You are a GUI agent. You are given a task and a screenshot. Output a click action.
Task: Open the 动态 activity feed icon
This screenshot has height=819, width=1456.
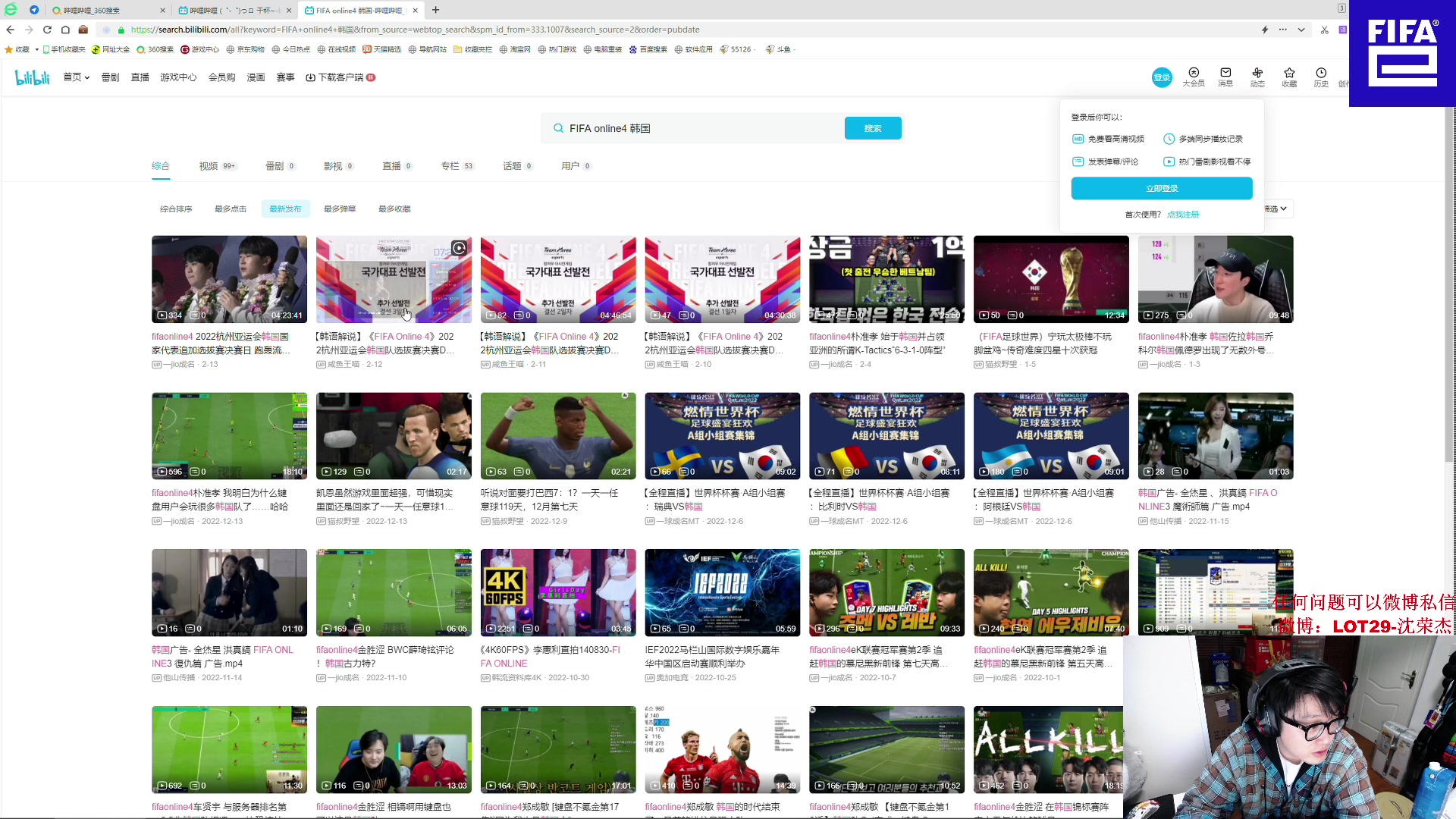[1257, 77]
